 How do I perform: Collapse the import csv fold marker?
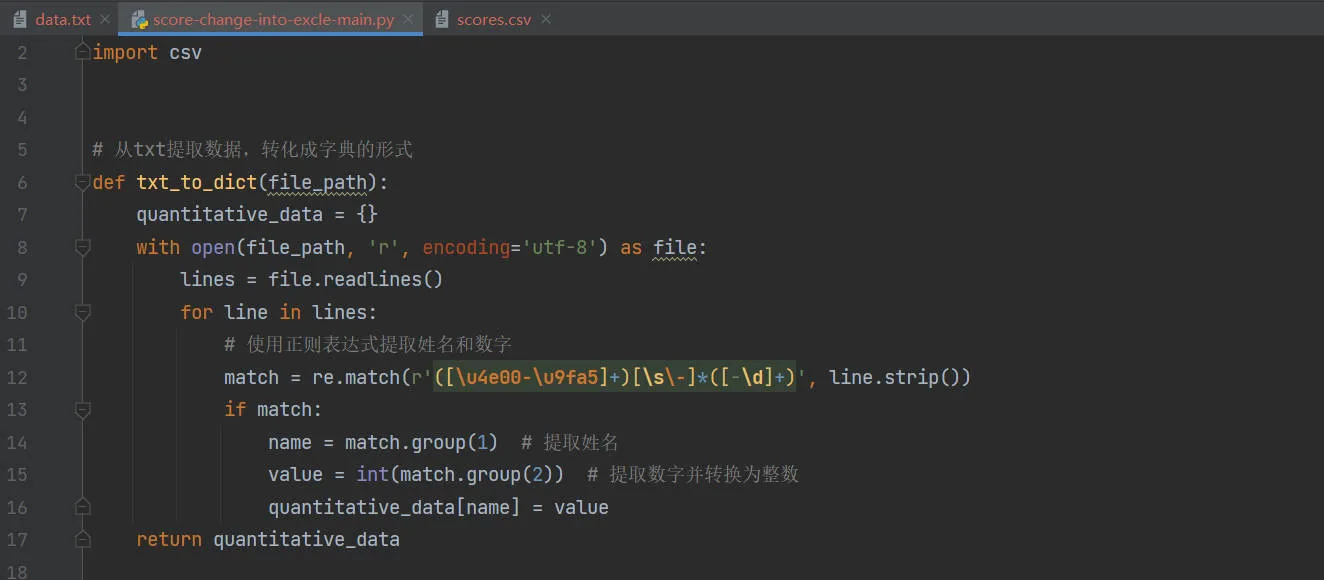click(x=83, y=53)
